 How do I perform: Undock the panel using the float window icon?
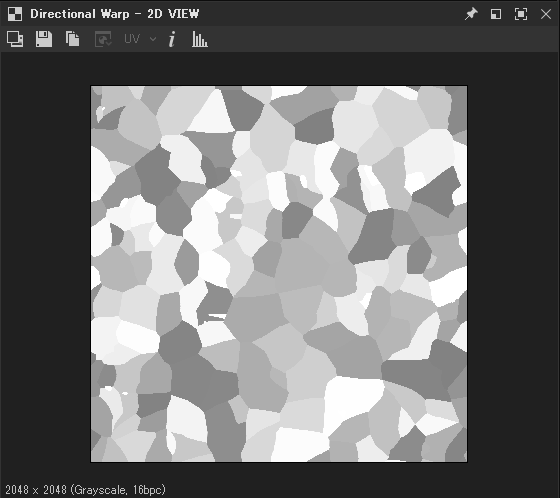pyautogui.click(x=496, y=14)
